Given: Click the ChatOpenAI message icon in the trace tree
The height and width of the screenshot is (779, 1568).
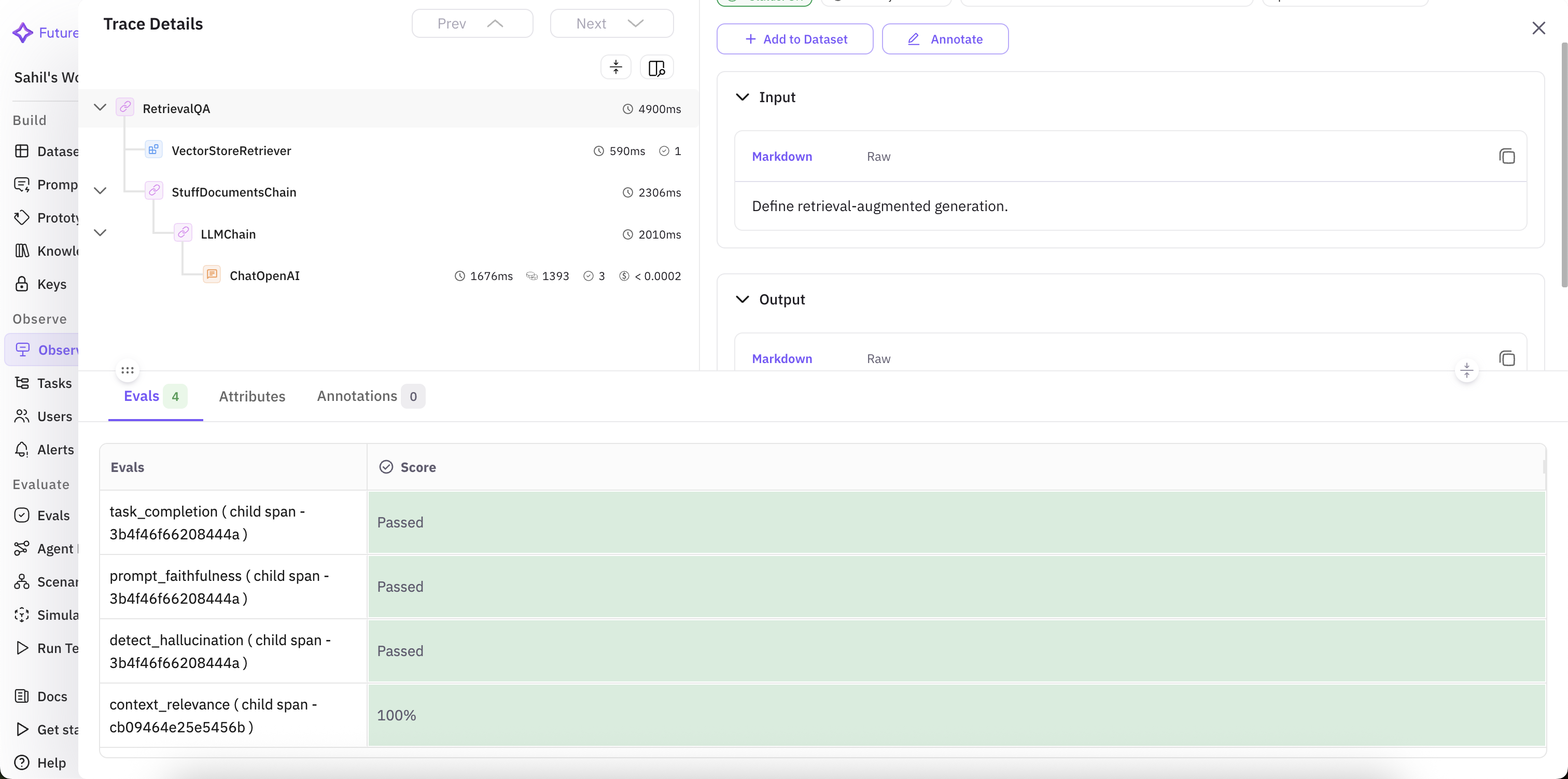Looking at the screenshot, I should click(211, 274).
